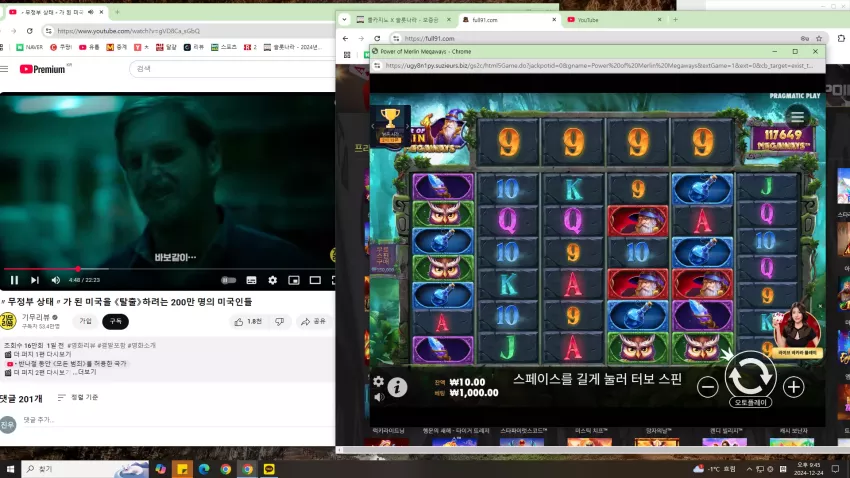Click the YouTube search box
This screenshot has height=478, width=850.
(x=233, y=69)
